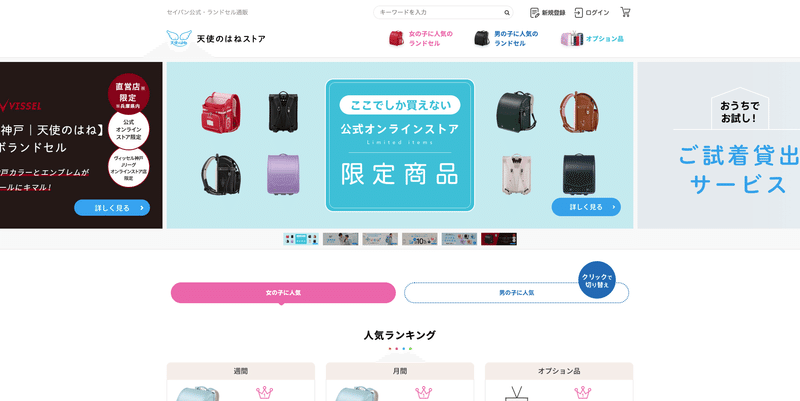Select the 週間 ranking tab

241,371
